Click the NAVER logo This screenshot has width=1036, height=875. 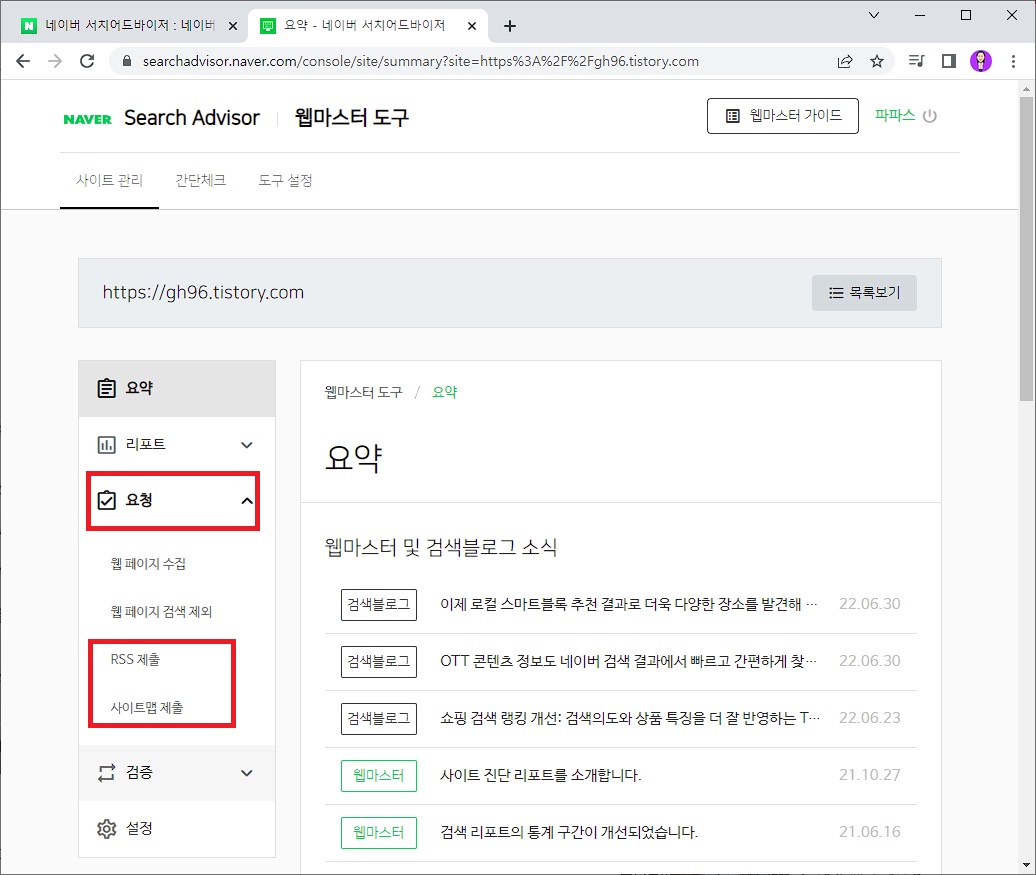87,119
